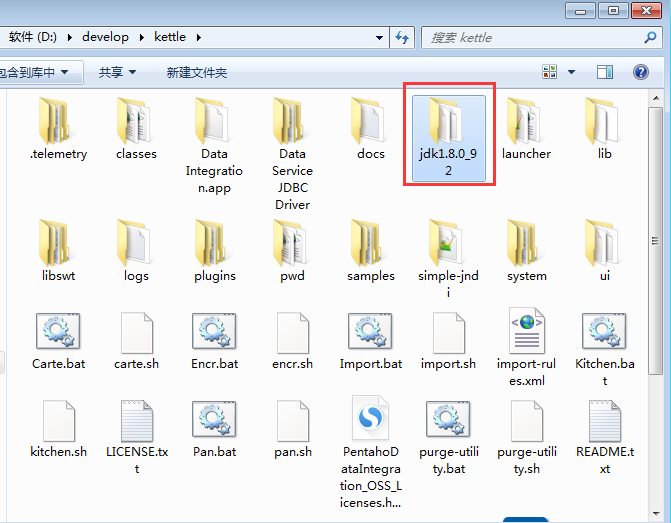Select the LICENSE.txt file
This screenshot has height=523, width=671.
(x=137, y=437)
